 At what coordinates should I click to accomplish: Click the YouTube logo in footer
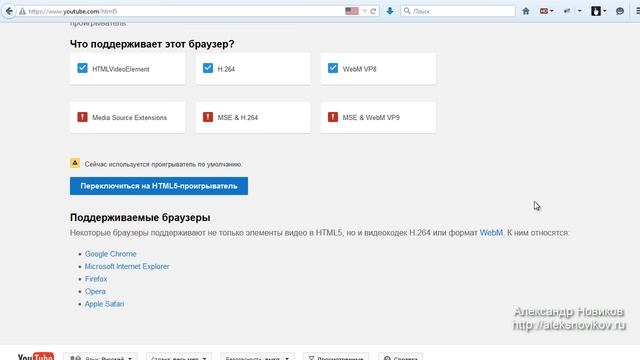coord(36,357)
